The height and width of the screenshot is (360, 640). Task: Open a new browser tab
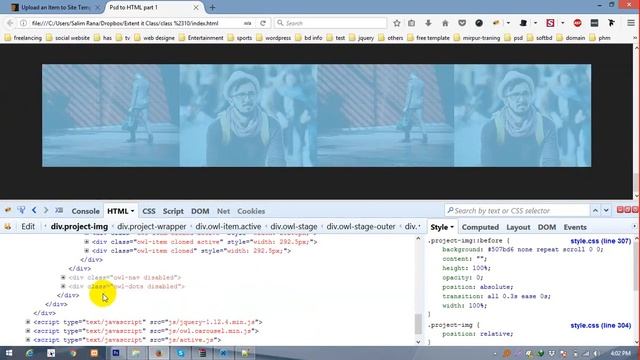click(212, 7)
